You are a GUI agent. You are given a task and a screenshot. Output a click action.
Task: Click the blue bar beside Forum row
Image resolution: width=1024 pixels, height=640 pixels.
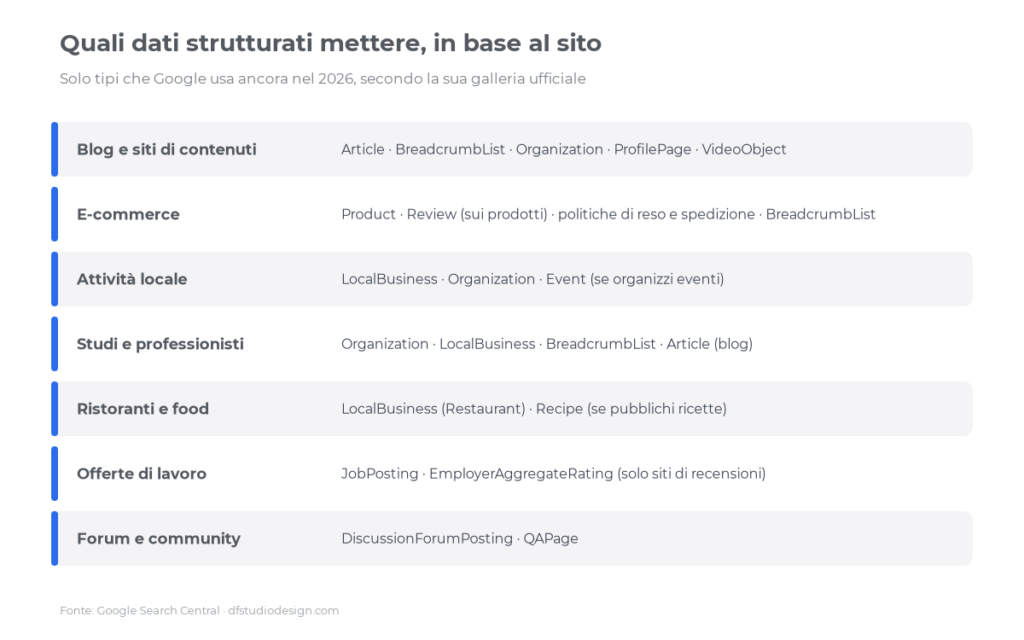pyautogui.click(x=55, y=539)
